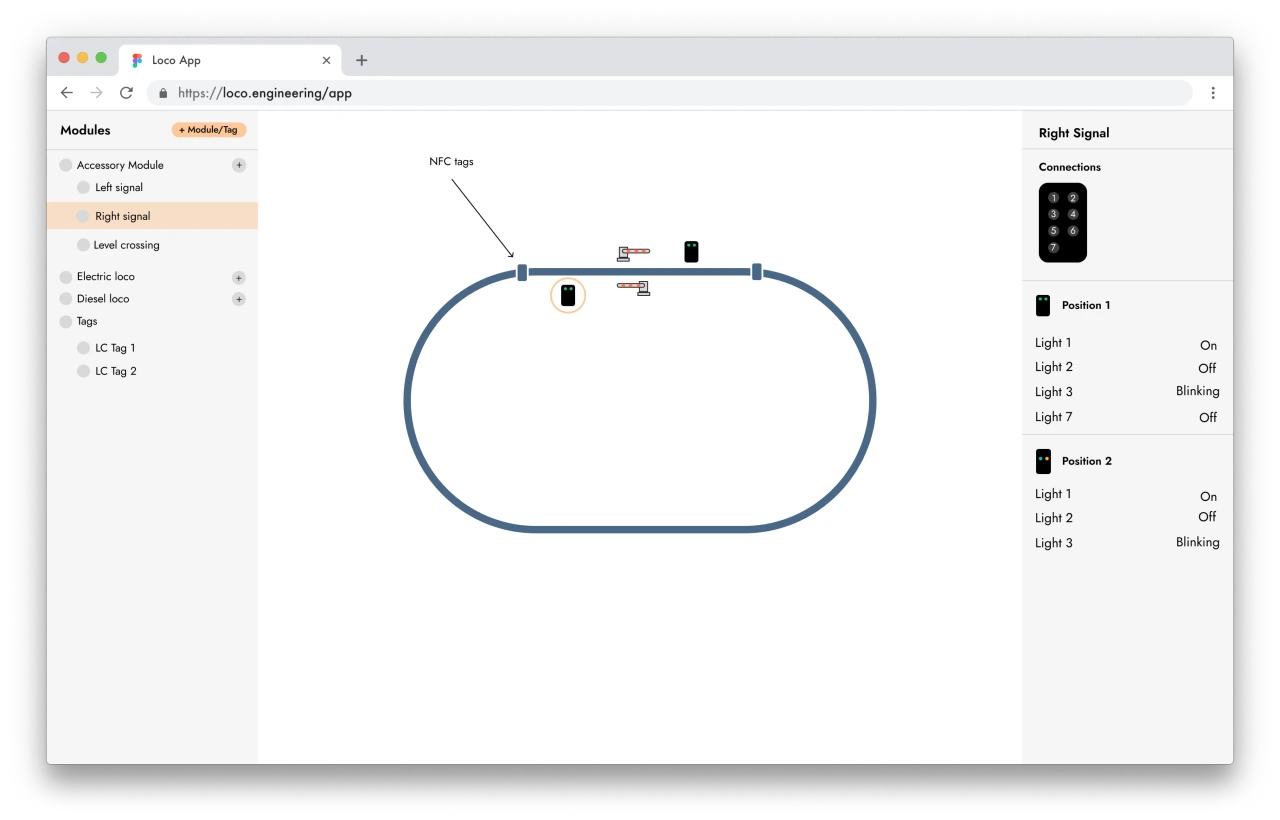Viewport: 1280px width, 820px height.
Task: Click the Loco App tab favicon
Action: point(137,60)
